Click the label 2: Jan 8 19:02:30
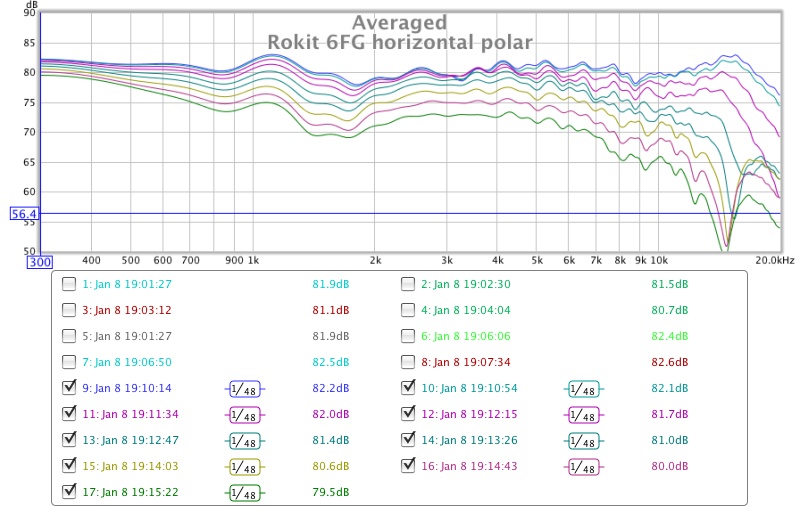 [466, 284]
